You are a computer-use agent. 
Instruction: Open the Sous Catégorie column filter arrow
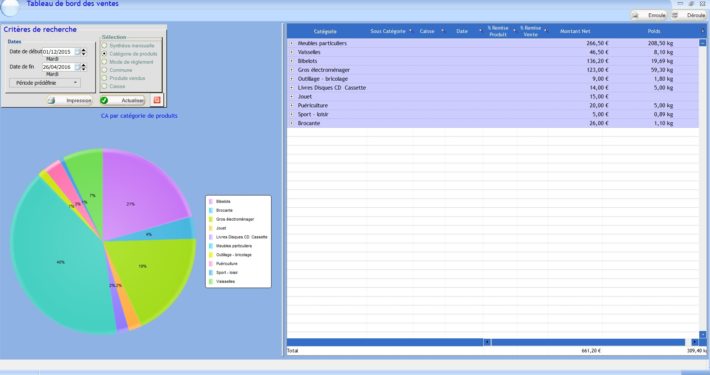point(410,31)
